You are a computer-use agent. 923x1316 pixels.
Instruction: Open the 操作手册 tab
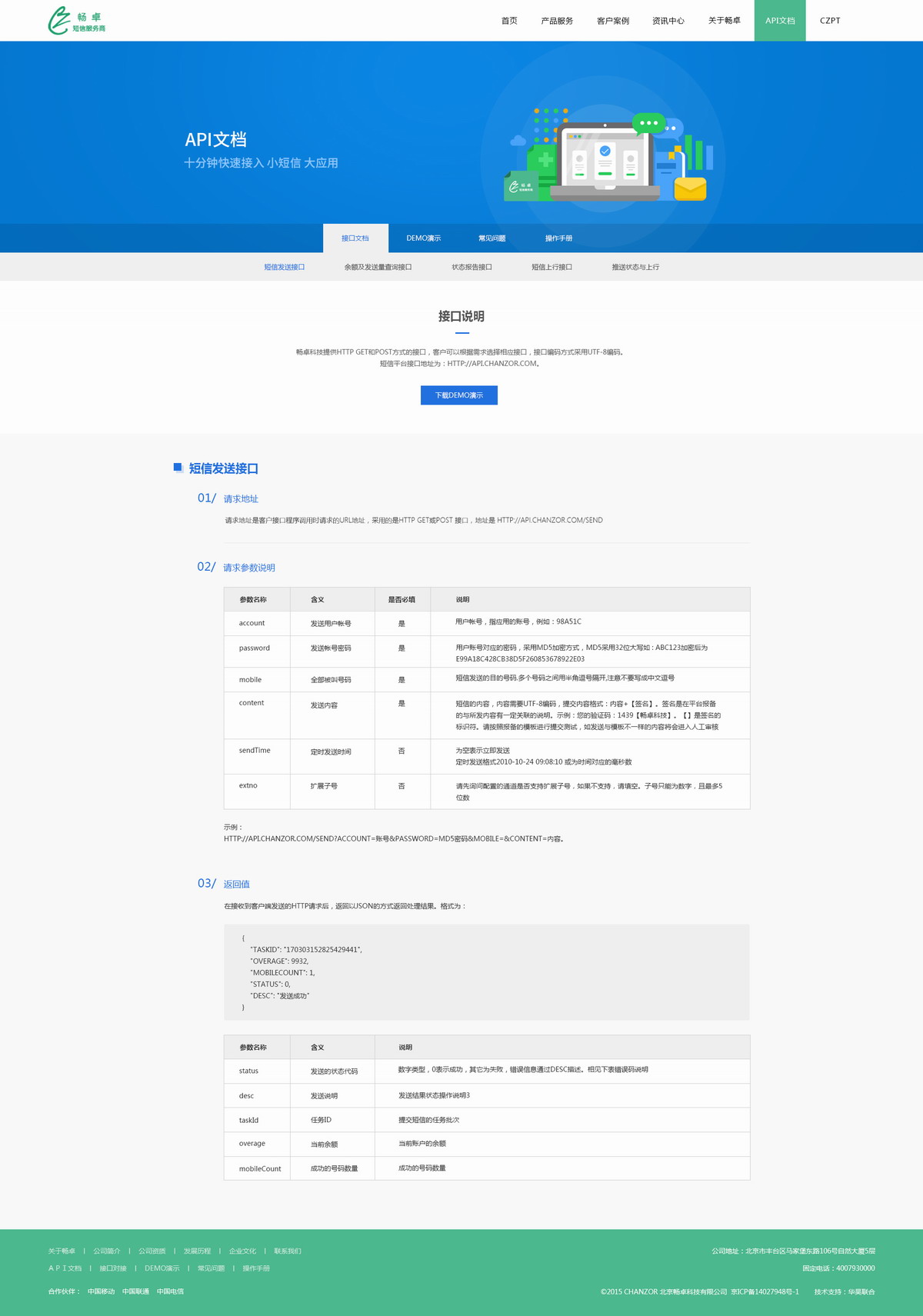558,238
